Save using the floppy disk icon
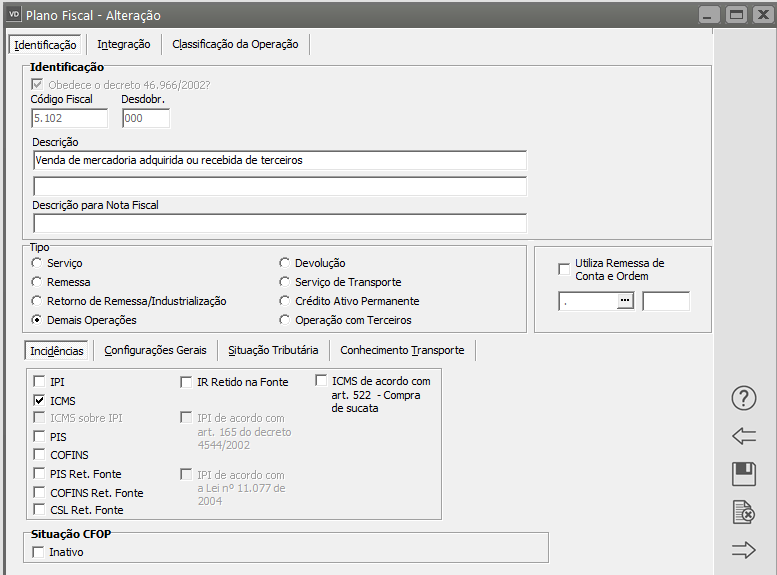This screenshot has width=777, height=575. pos(744,474)
